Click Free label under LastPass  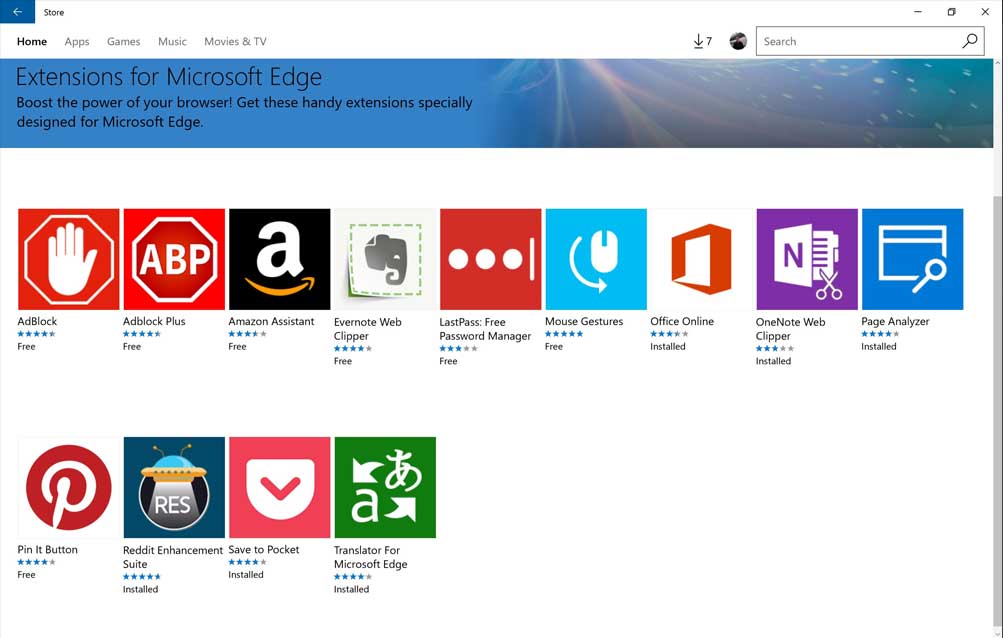448,361
